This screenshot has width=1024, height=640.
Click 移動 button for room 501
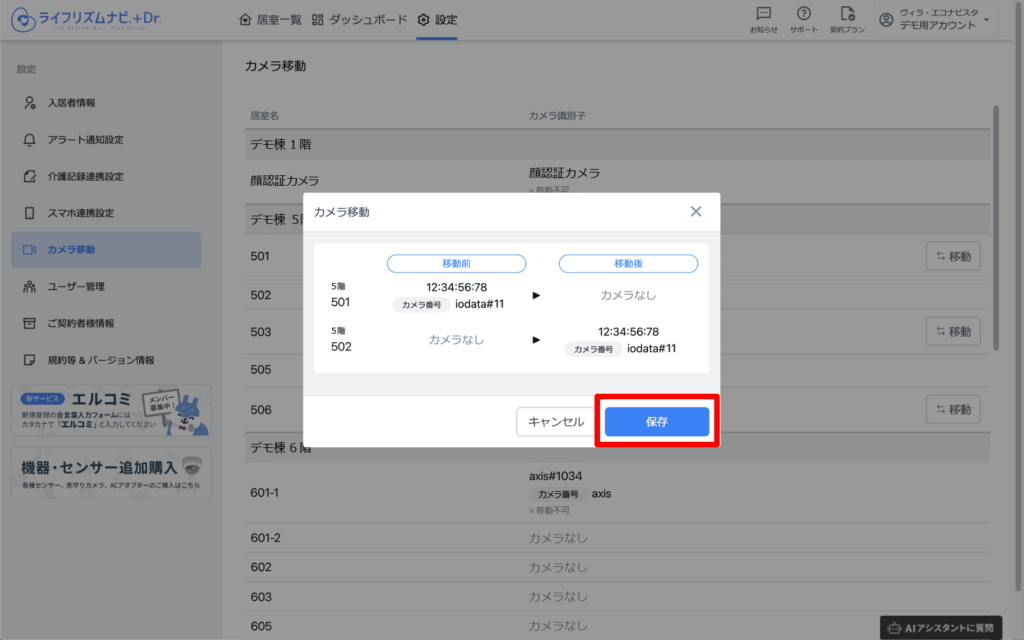pyautogui.click(x=952, y=256)
